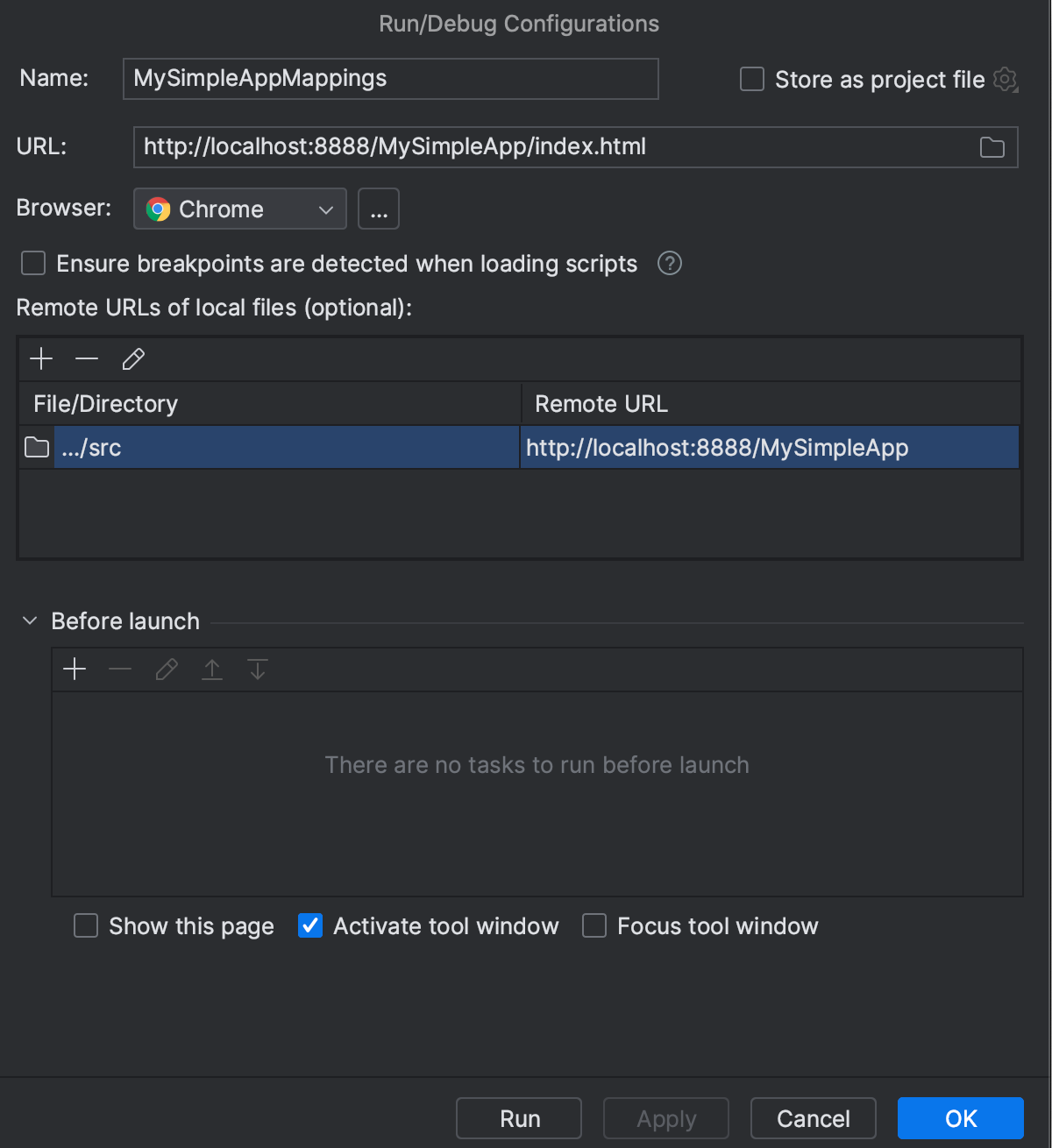Edit the selected mapping with pencil icon
Viewport: 1052px width, 1148px height.
click(133, 358)
